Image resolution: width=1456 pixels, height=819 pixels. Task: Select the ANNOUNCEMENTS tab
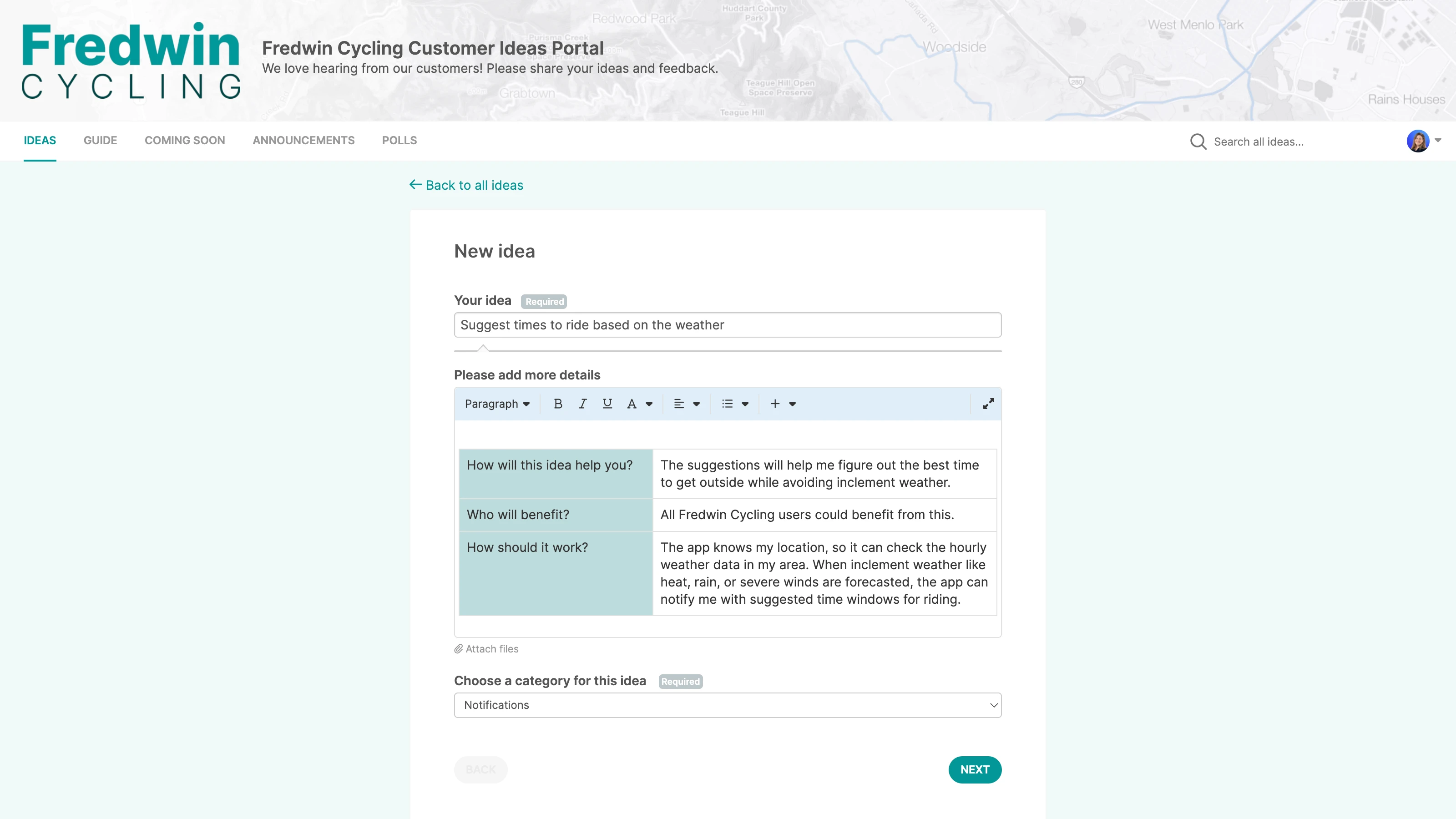coord(303,141)
